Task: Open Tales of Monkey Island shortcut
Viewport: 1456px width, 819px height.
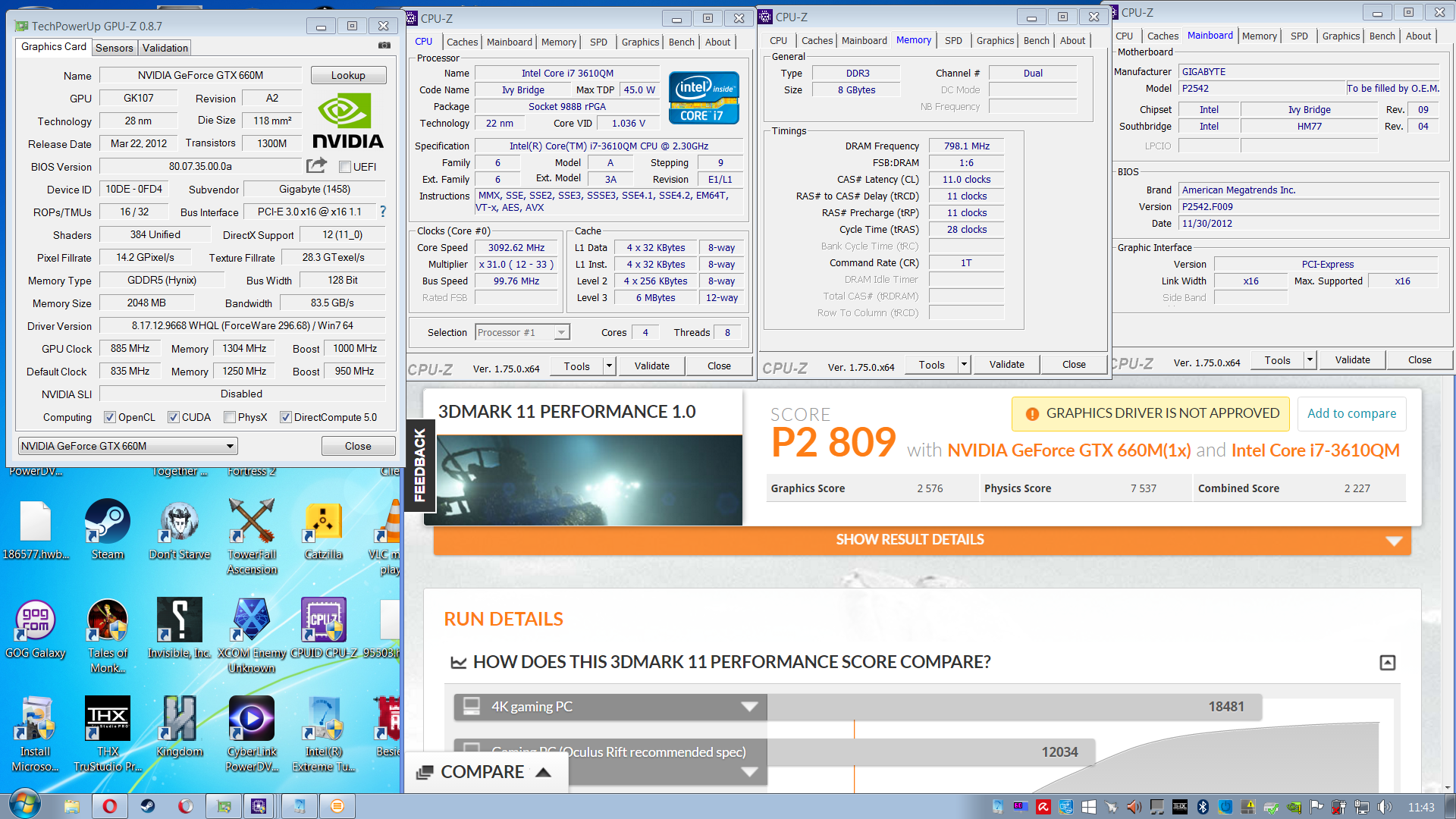Action: [107, 635]
